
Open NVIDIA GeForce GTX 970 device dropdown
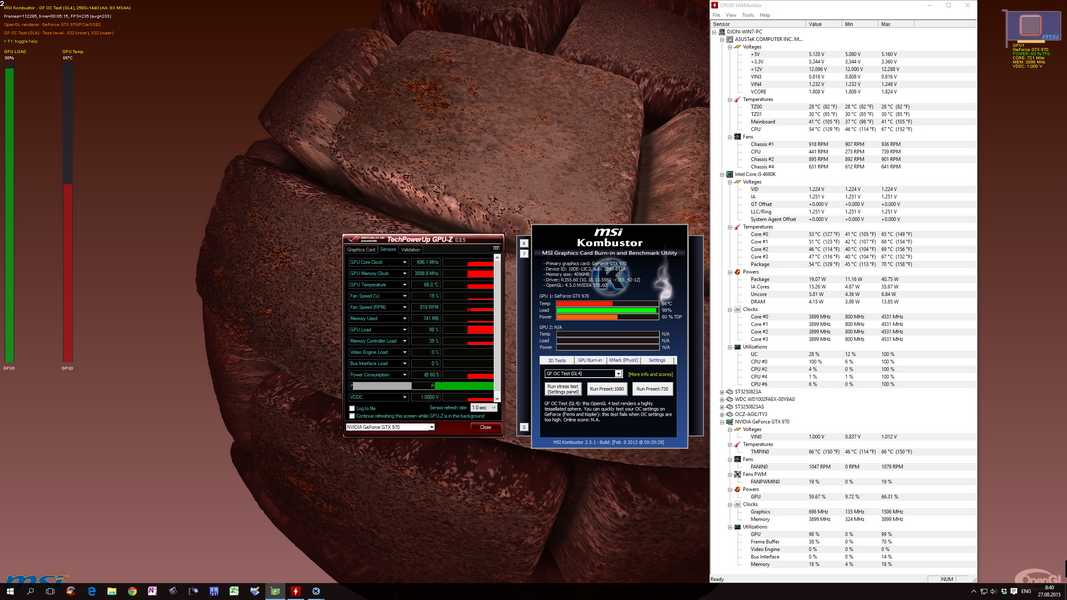pyautogui.click(x=390, y=427)
